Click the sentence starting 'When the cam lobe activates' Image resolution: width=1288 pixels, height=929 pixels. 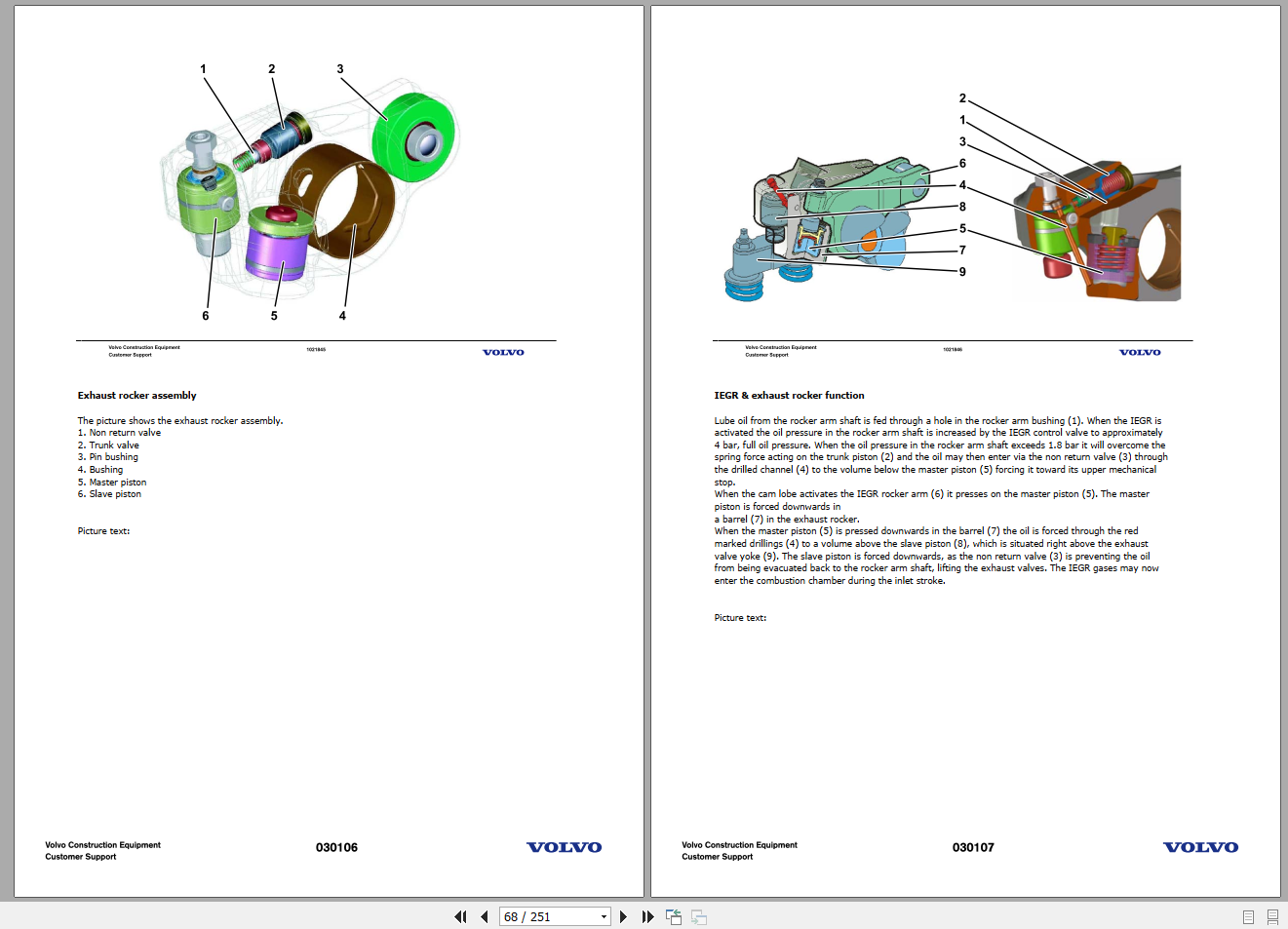pos(931,506)
